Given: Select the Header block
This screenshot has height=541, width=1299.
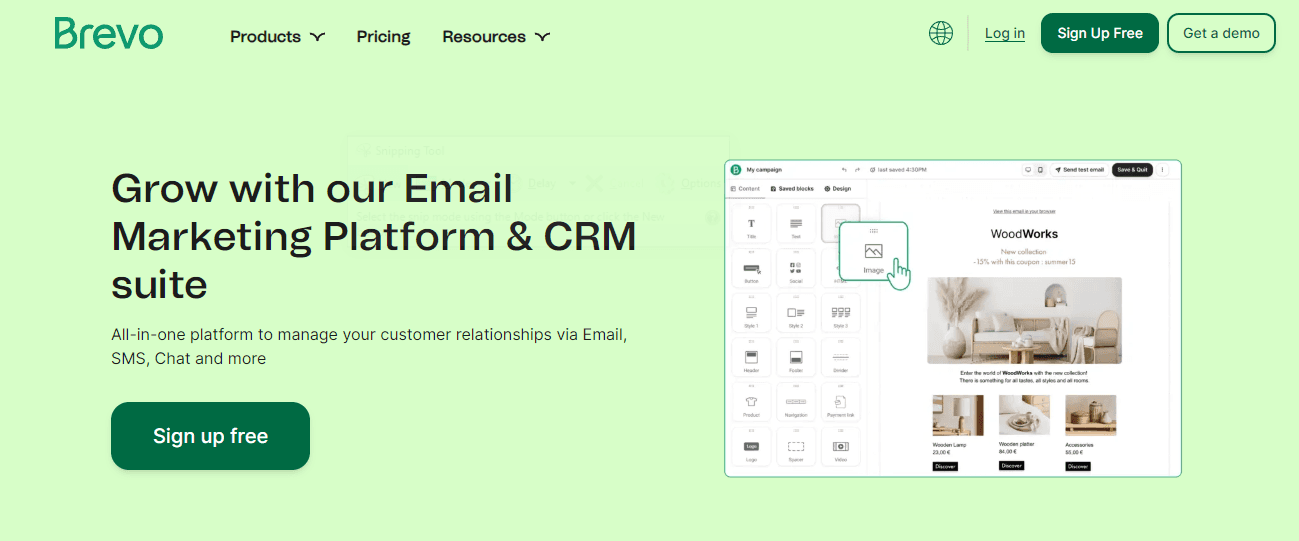Looking at the screenshot, I should [751, 357].
